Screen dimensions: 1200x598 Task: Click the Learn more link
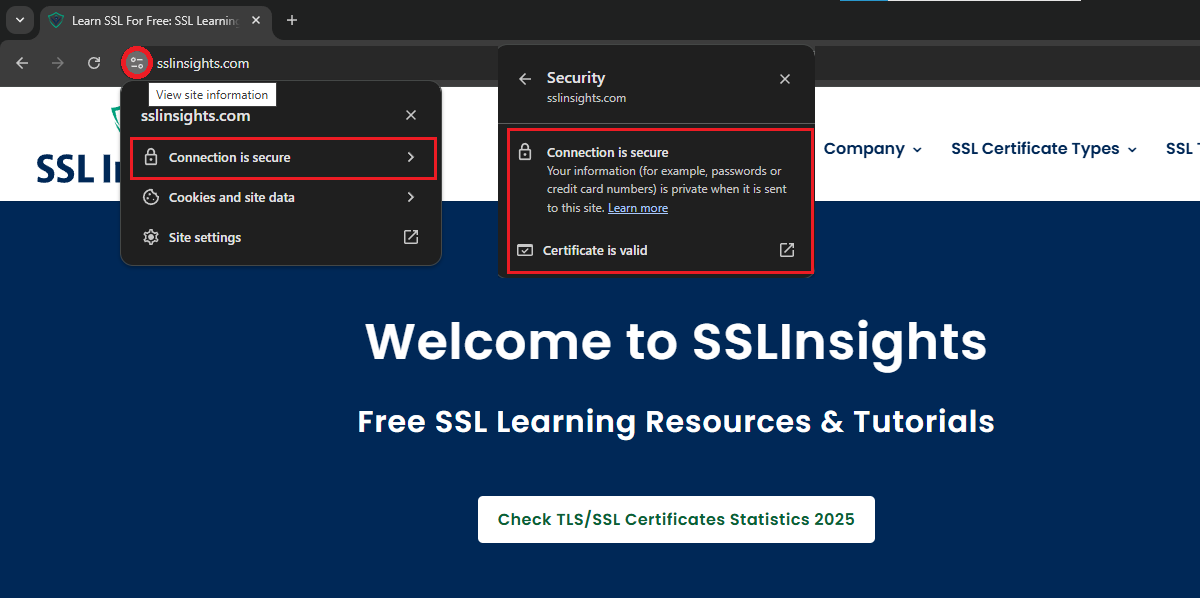(638, 208)
